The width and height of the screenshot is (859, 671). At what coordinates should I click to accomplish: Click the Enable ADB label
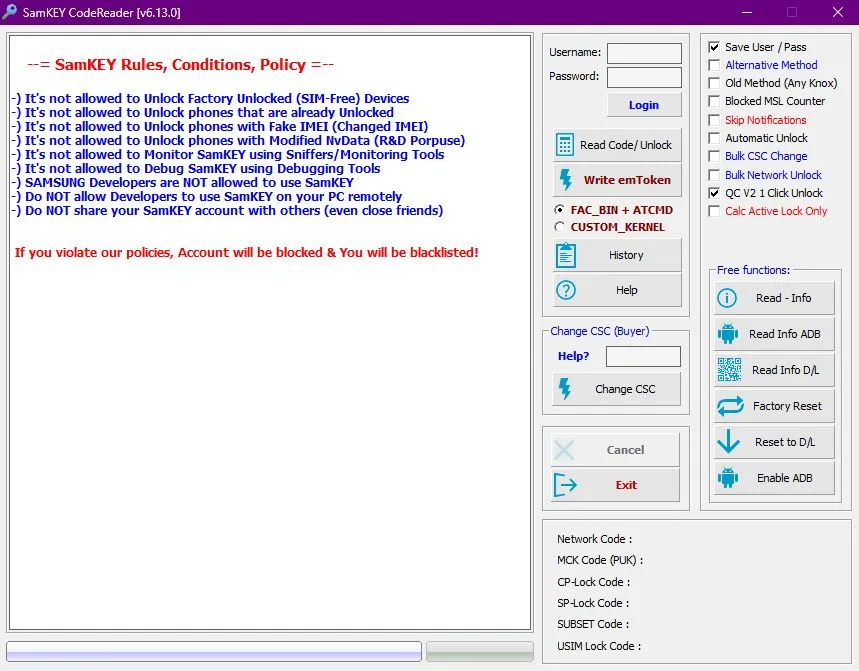click(x=784, y=478)
